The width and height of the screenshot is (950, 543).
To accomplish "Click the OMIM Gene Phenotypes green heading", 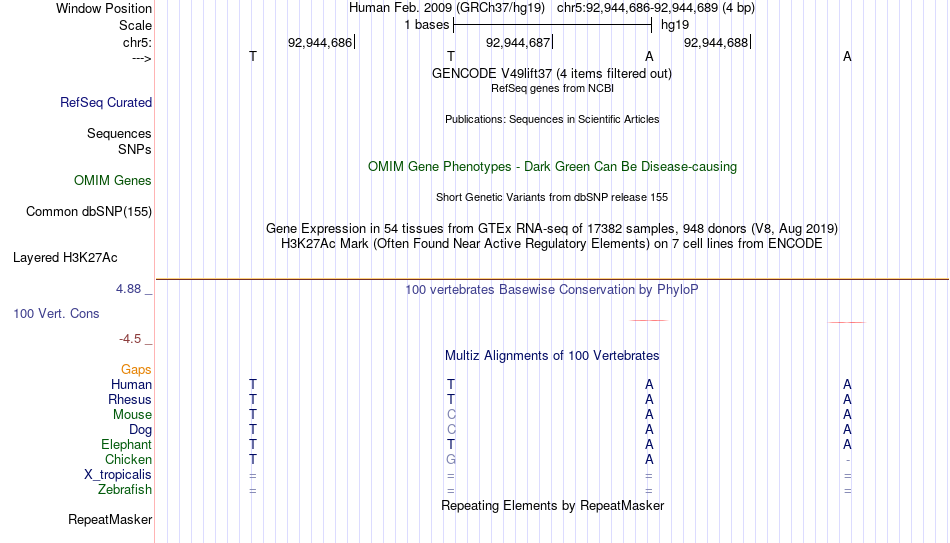I will click(x=552, y=167).
